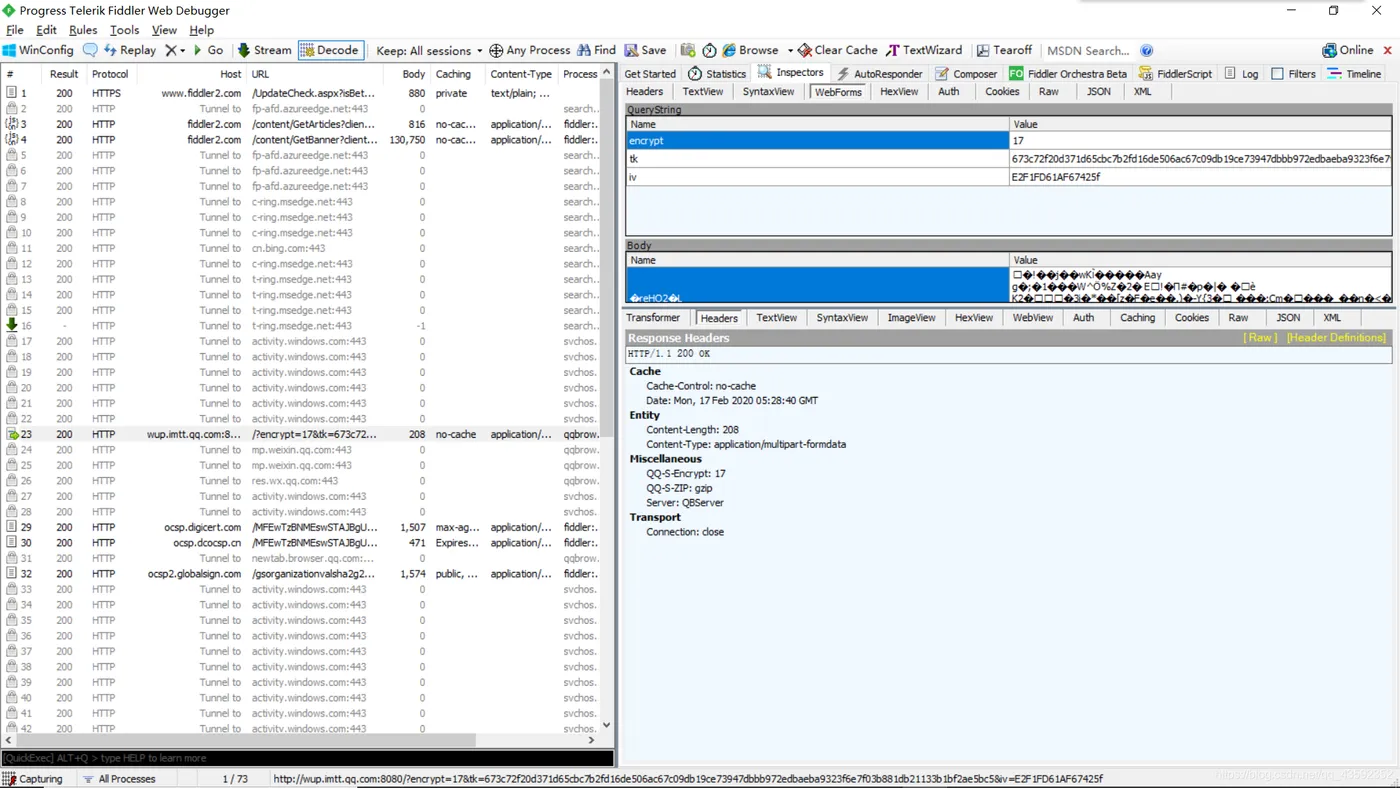The width and height of the screenshot is (1400, 788).
Task: Select the request SyntaxView tab
Action: (x=768, y=91)
